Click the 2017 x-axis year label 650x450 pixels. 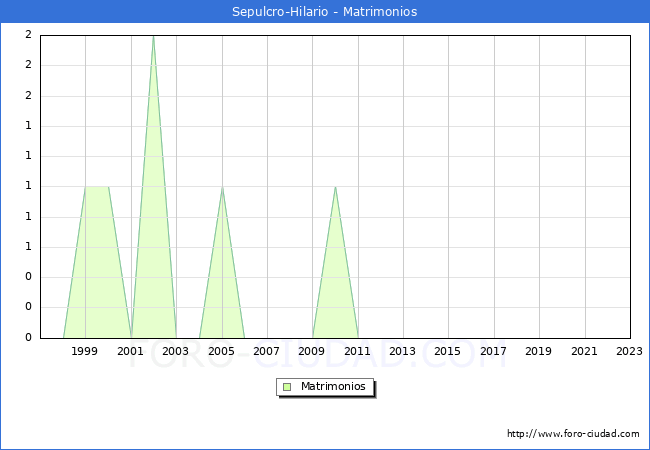[493, 351]
